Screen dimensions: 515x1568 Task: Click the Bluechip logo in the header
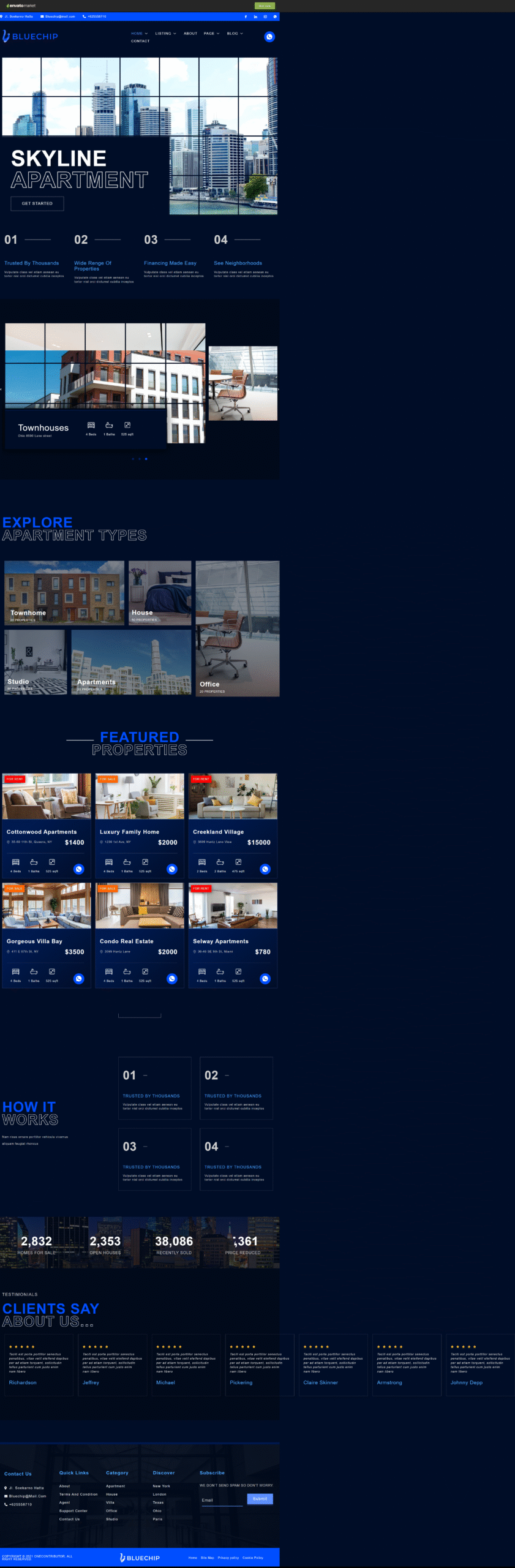tap(30, 36)
